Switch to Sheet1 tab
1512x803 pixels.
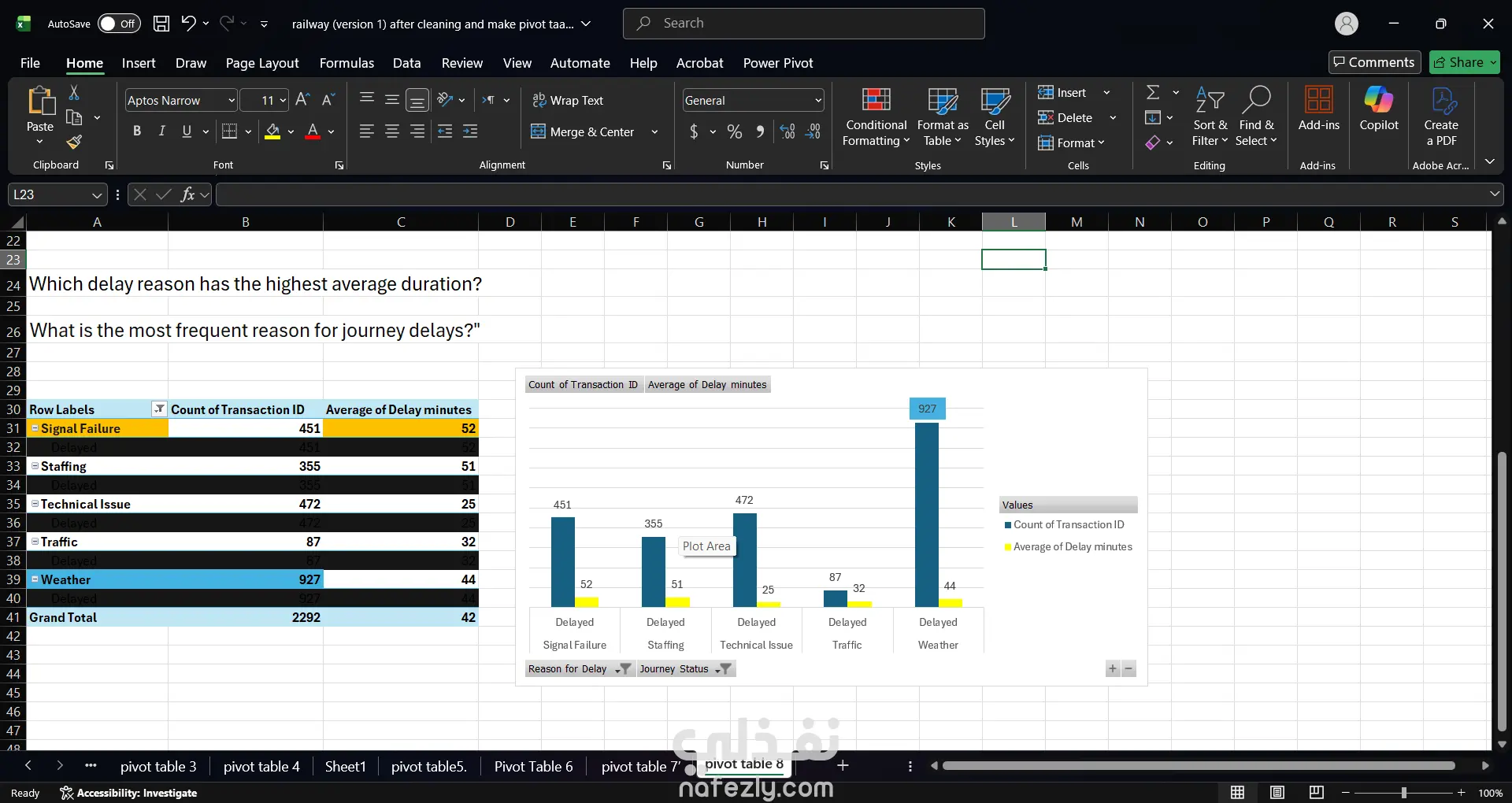point(346,766)
